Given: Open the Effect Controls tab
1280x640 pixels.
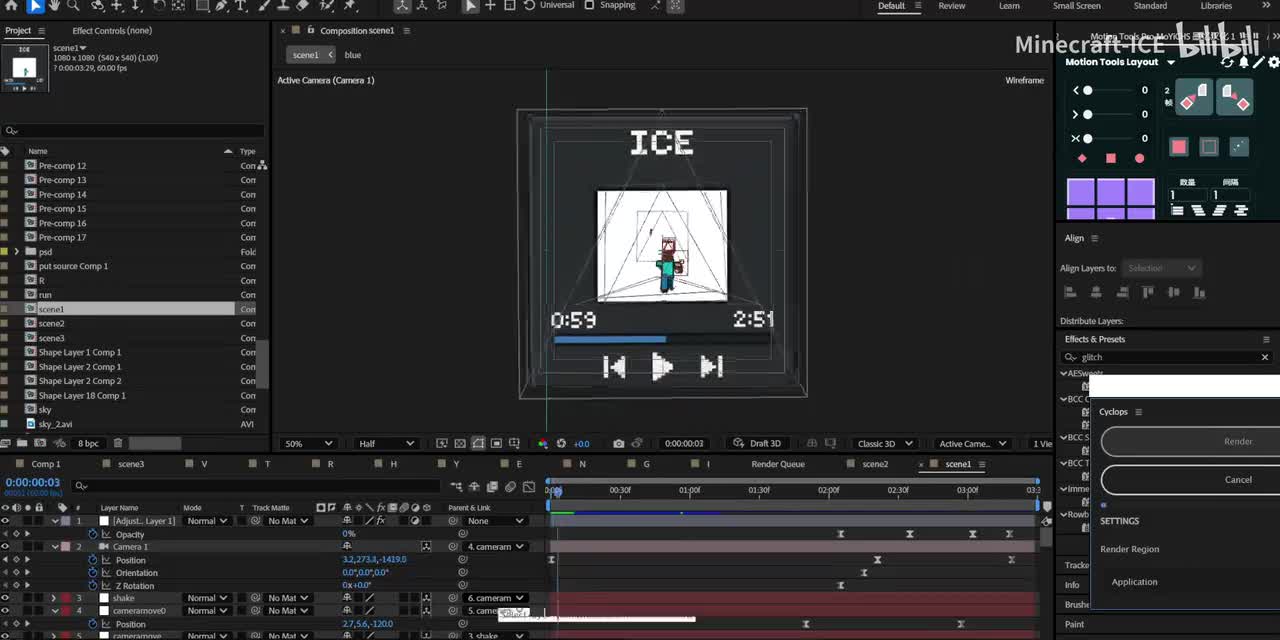Looking at the screenshot, I should coord(112,31).
